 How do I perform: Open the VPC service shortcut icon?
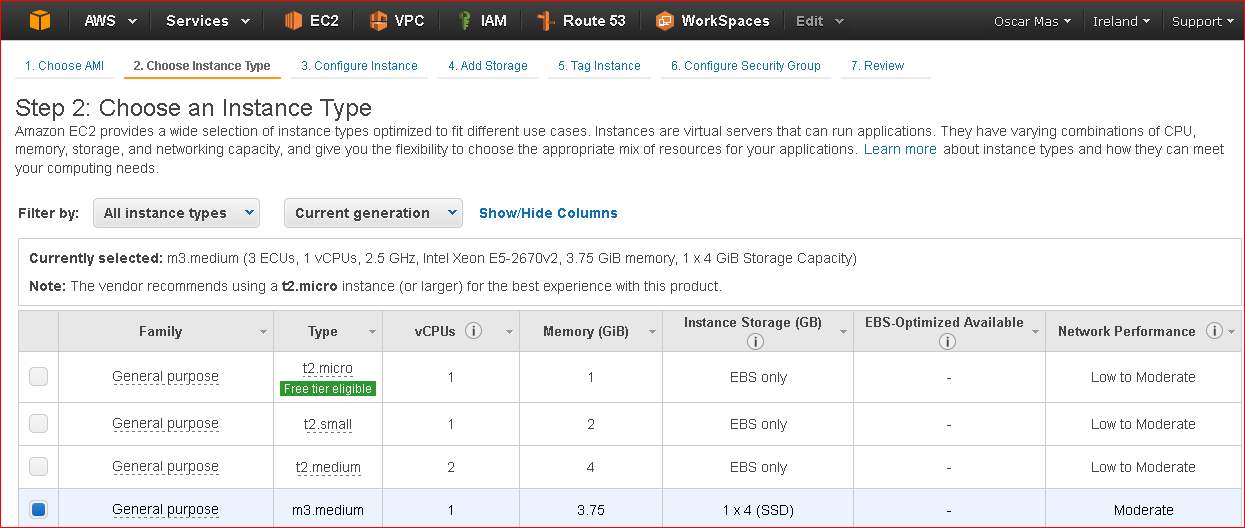(378, 20)
